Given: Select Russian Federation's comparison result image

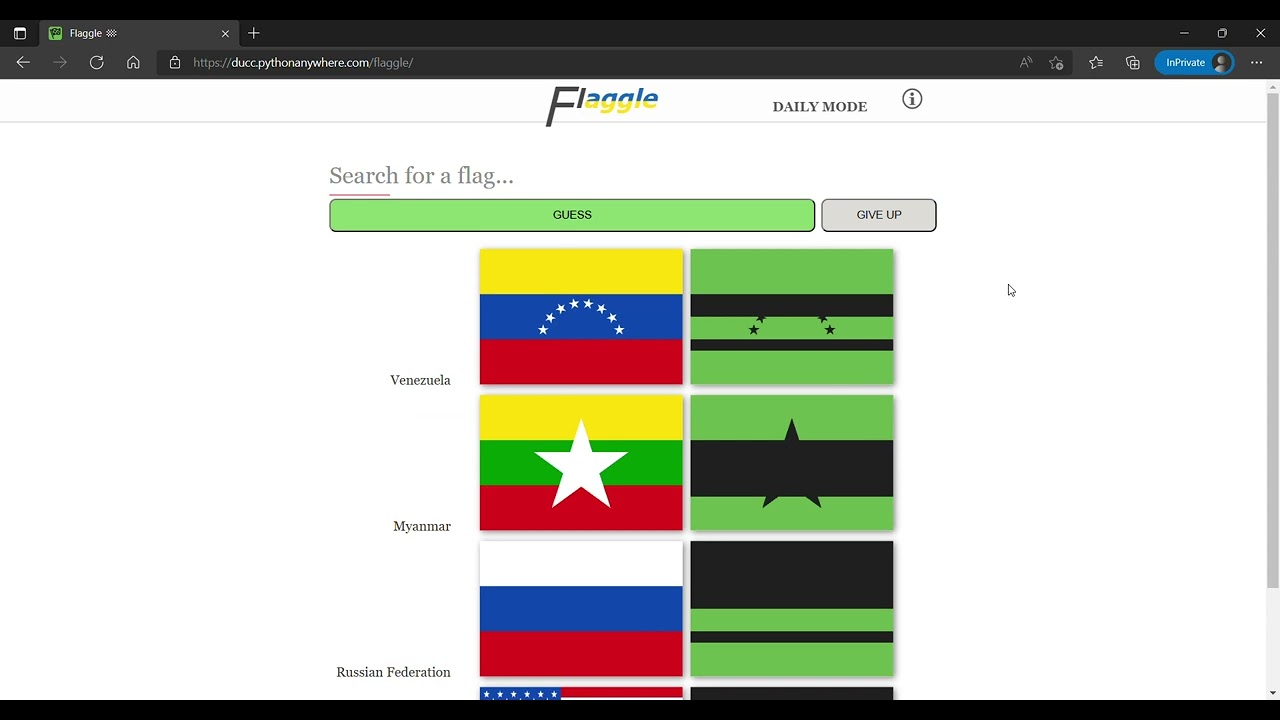Looking at the screenshot, I should point(792,609).
